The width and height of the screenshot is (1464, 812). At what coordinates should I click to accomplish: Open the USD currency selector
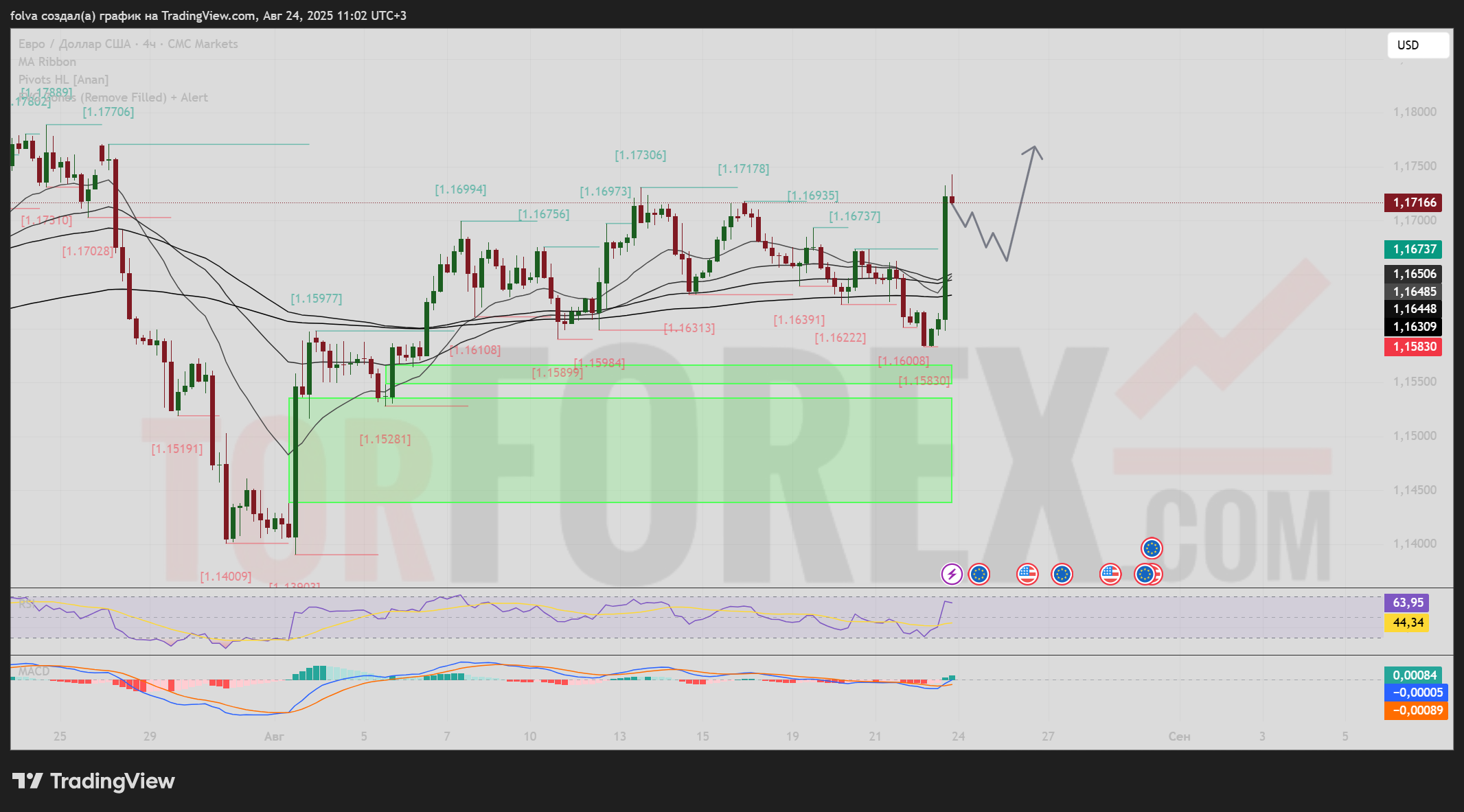pos(1417,45)
